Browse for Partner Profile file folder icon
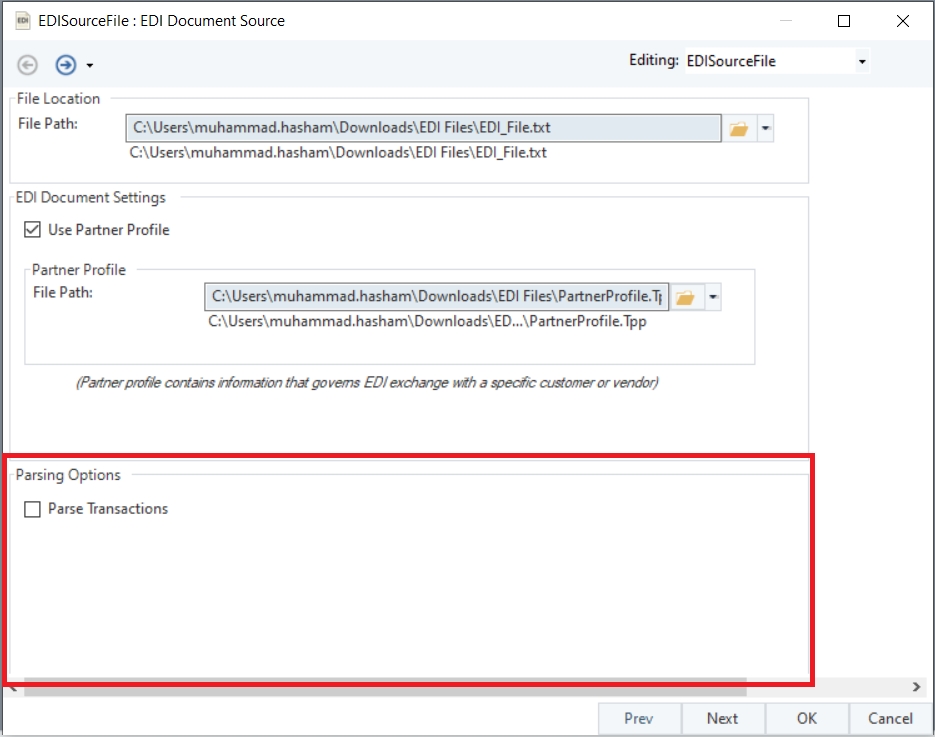935x737 pixels. (x=686, y=297)
